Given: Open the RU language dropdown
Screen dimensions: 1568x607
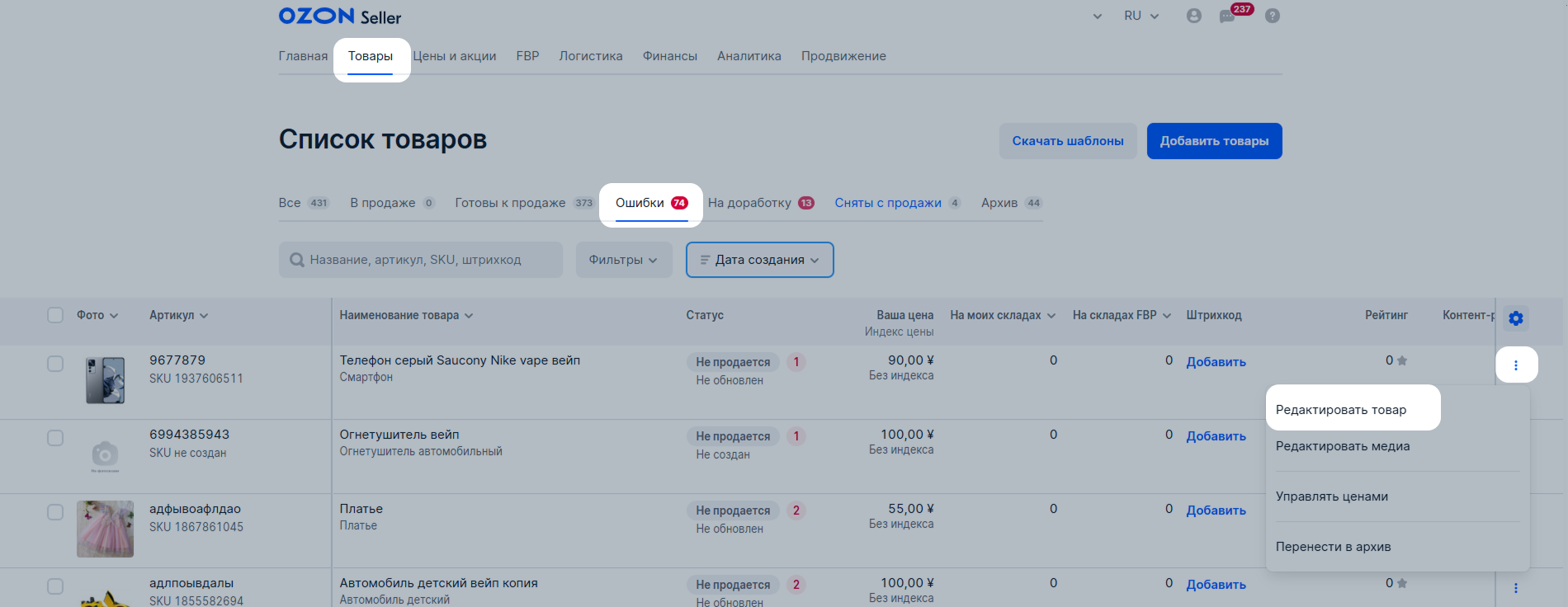Looking at the screenshot, I should [1141, 16].
